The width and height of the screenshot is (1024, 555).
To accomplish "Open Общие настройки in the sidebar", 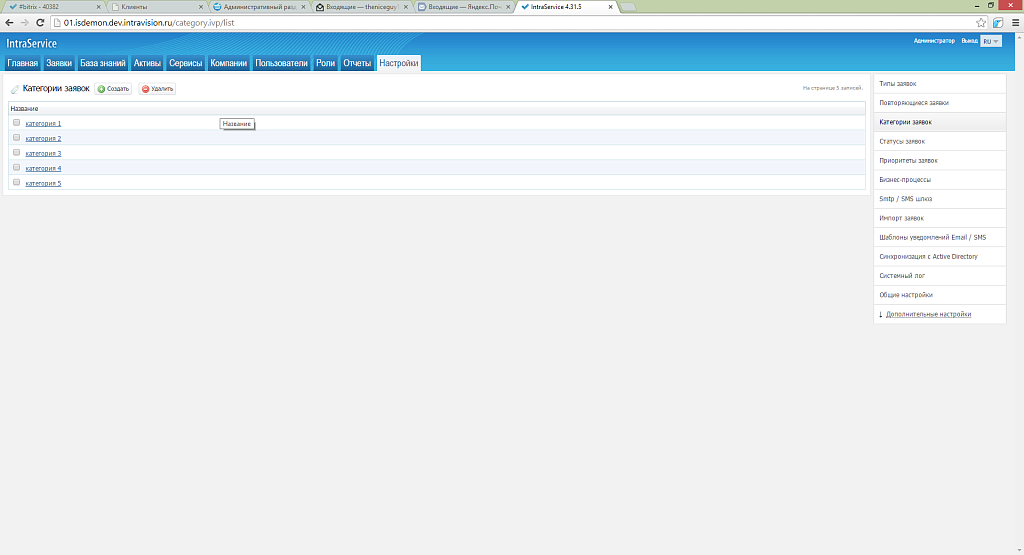I will 940,295.
